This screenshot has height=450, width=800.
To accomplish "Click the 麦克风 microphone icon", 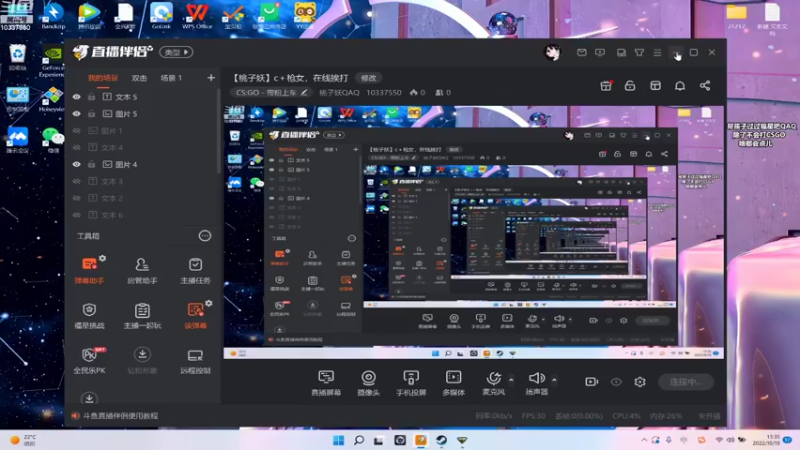I will click(493, 379).
